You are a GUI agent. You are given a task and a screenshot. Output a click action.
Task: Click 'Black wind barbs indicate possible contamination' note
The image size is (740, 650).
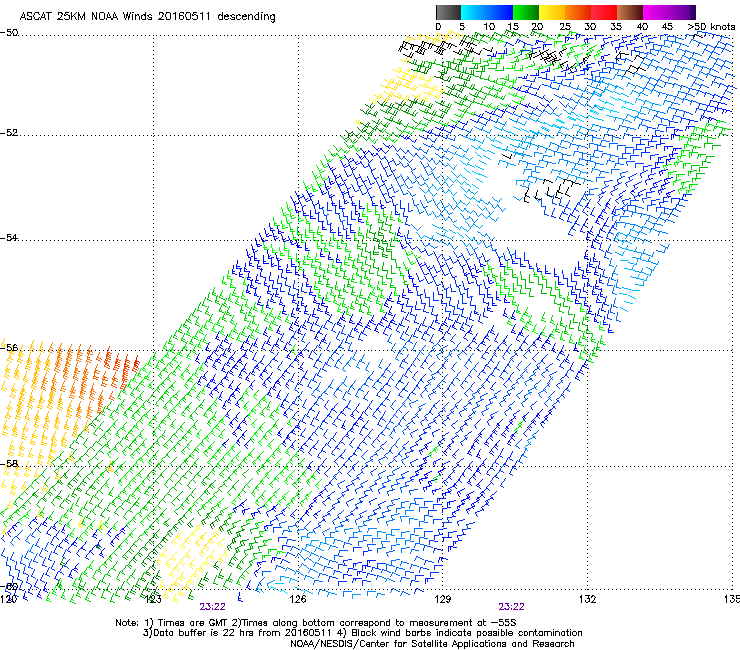[467, 633]
